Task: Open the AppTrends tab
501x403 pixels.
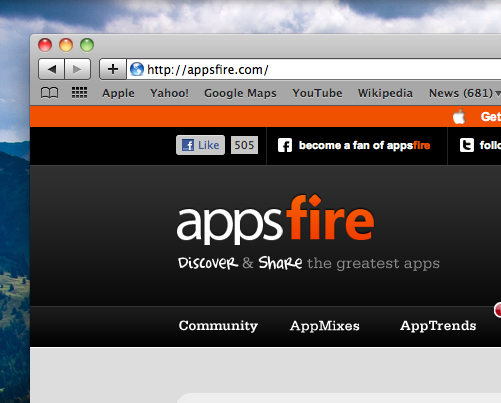Action: 438,326
